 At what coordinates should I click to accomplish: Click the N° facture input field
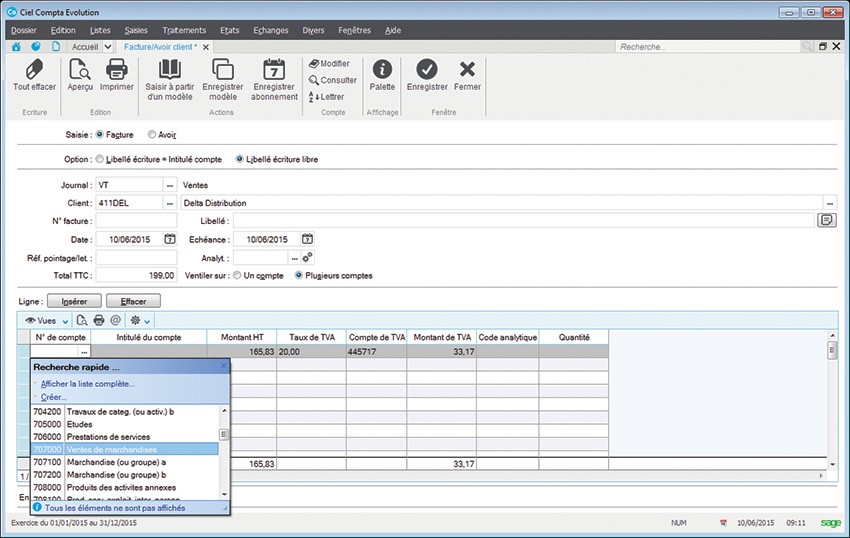pos(136,221)
